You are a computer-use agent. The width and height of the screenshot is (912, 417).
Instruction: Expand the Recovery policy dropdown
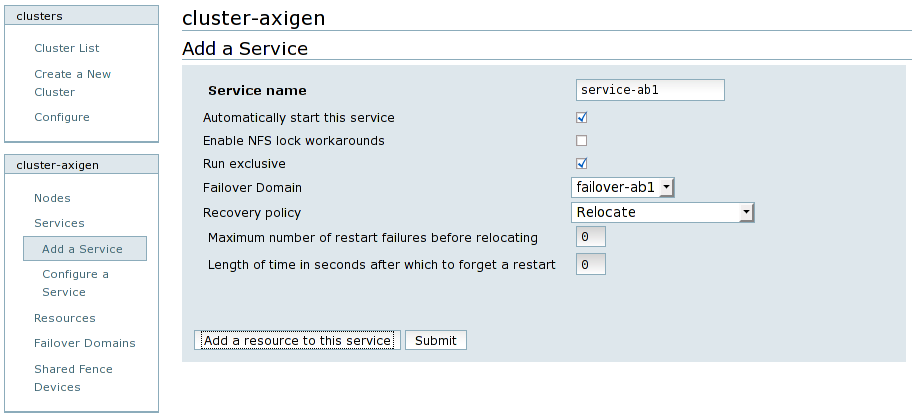662,212
